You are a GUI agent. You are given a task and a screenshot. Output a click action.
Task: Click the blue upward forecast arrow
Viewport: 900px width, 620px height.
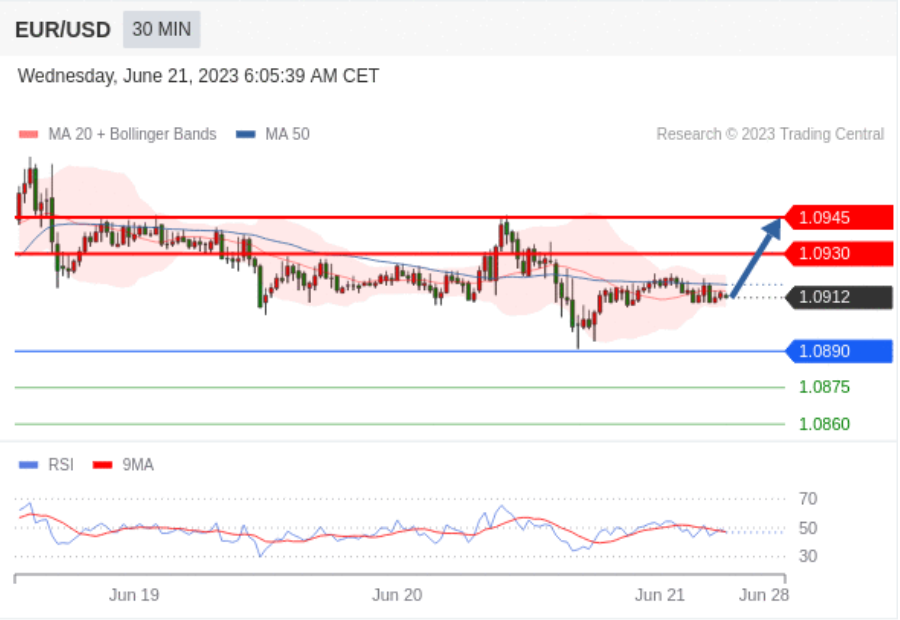(757, 258)
